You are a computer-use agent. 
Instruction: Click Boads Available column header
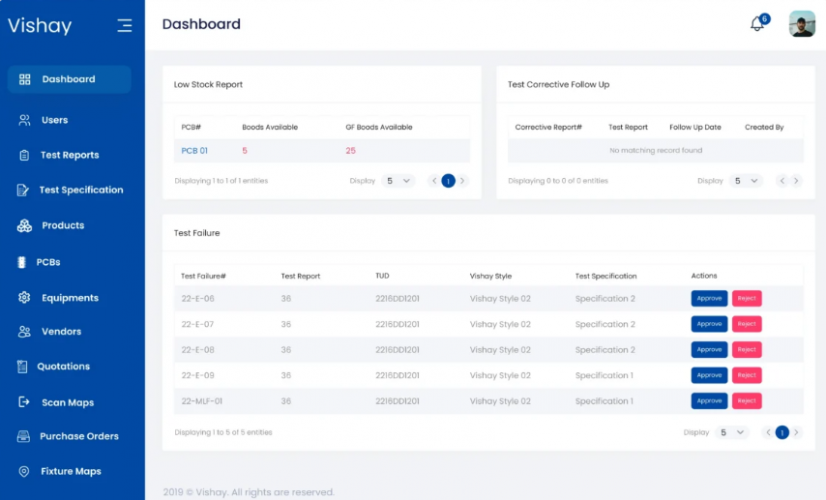(x=270, y=128)
